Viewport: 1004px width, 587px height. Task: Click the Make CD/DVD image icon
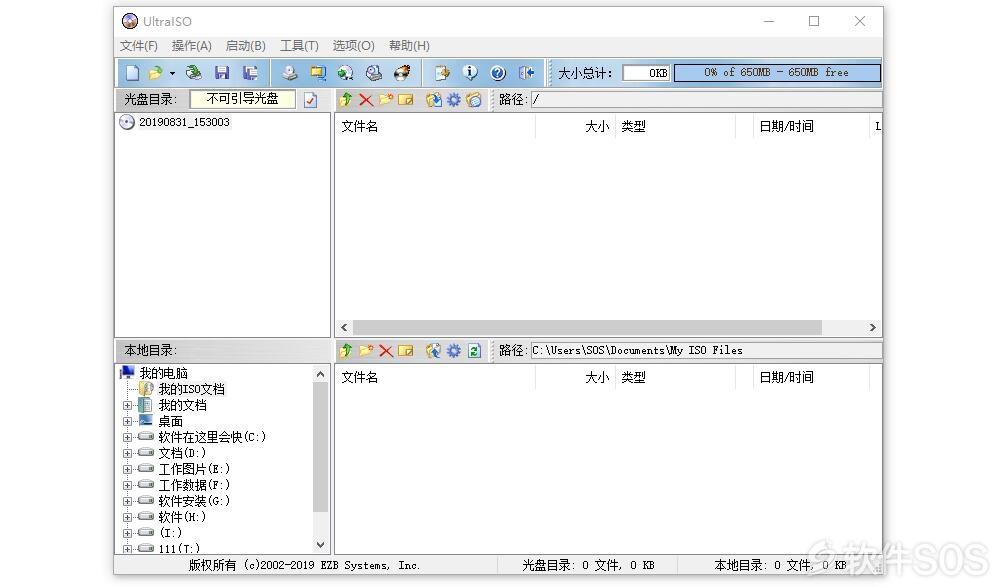(x=289, y=73)
